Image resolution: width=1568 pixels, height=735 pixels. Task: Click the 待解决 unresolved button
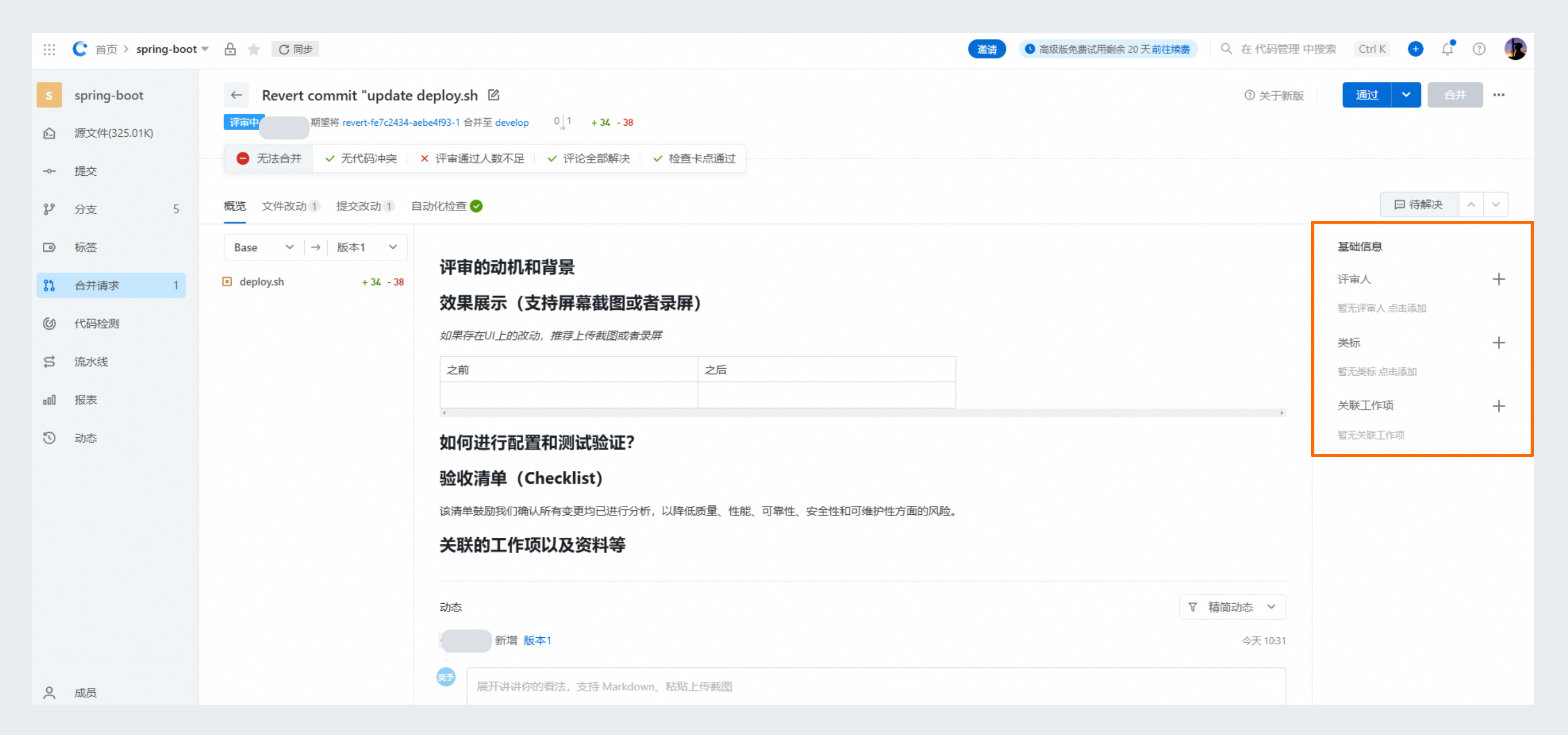[x=1419, y=204]
